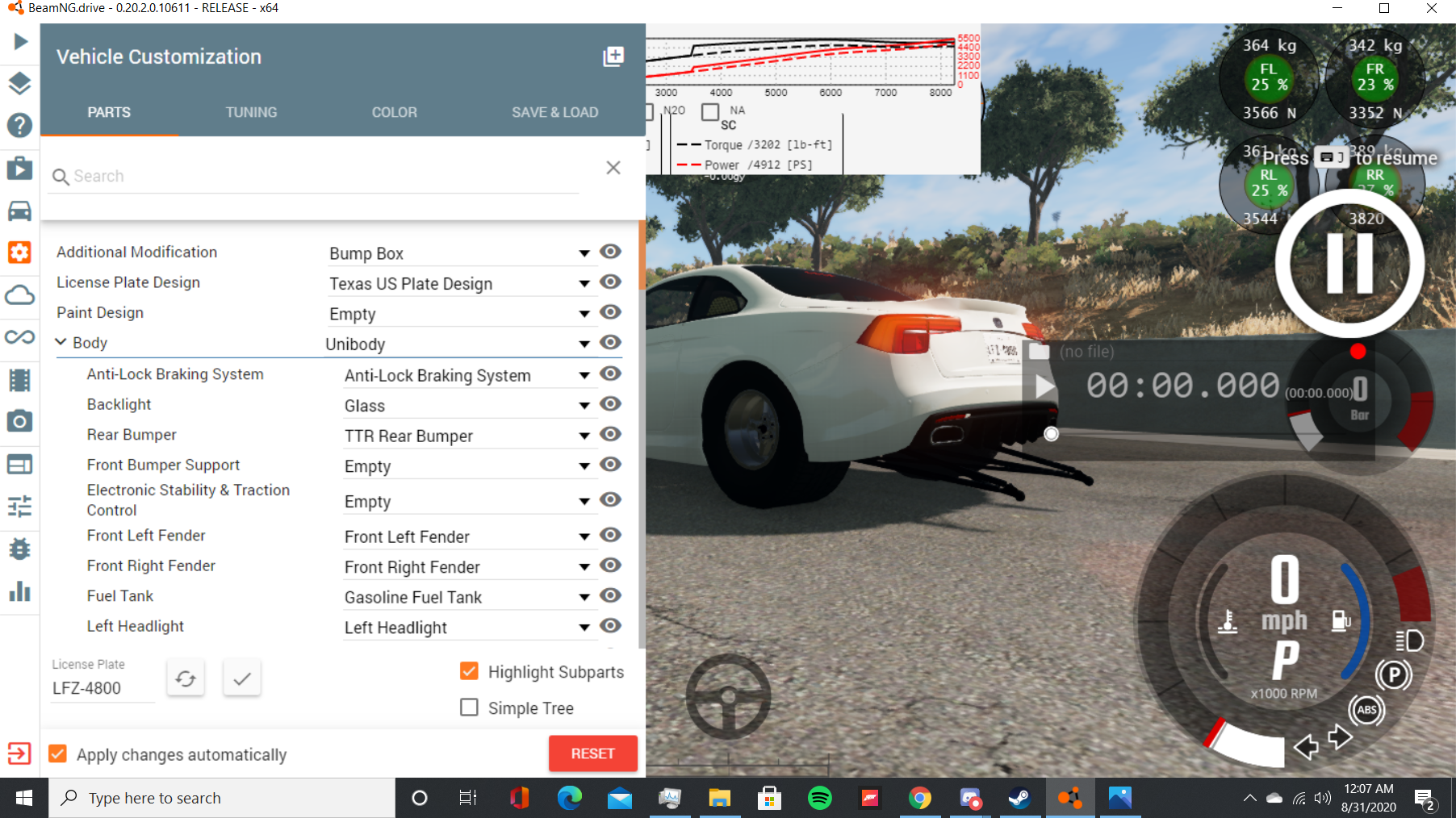Open Steam from the taskbar
1456x818 pixels.
1019,798
